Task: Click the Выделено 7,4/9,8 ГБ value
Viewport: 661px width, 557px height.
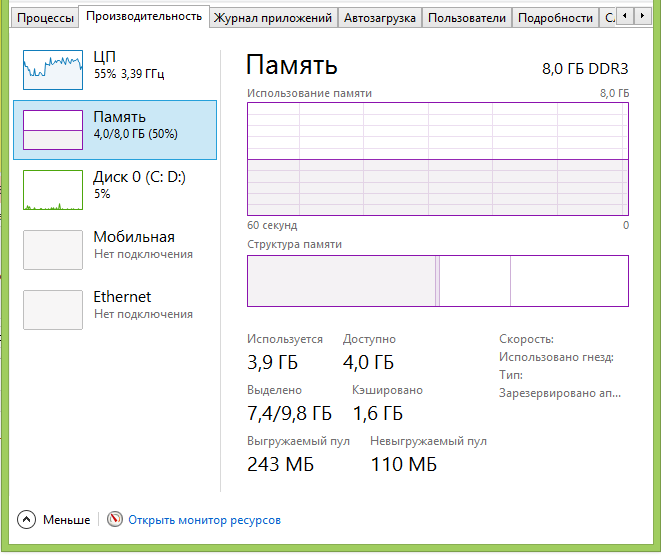Action: point(289,414)
